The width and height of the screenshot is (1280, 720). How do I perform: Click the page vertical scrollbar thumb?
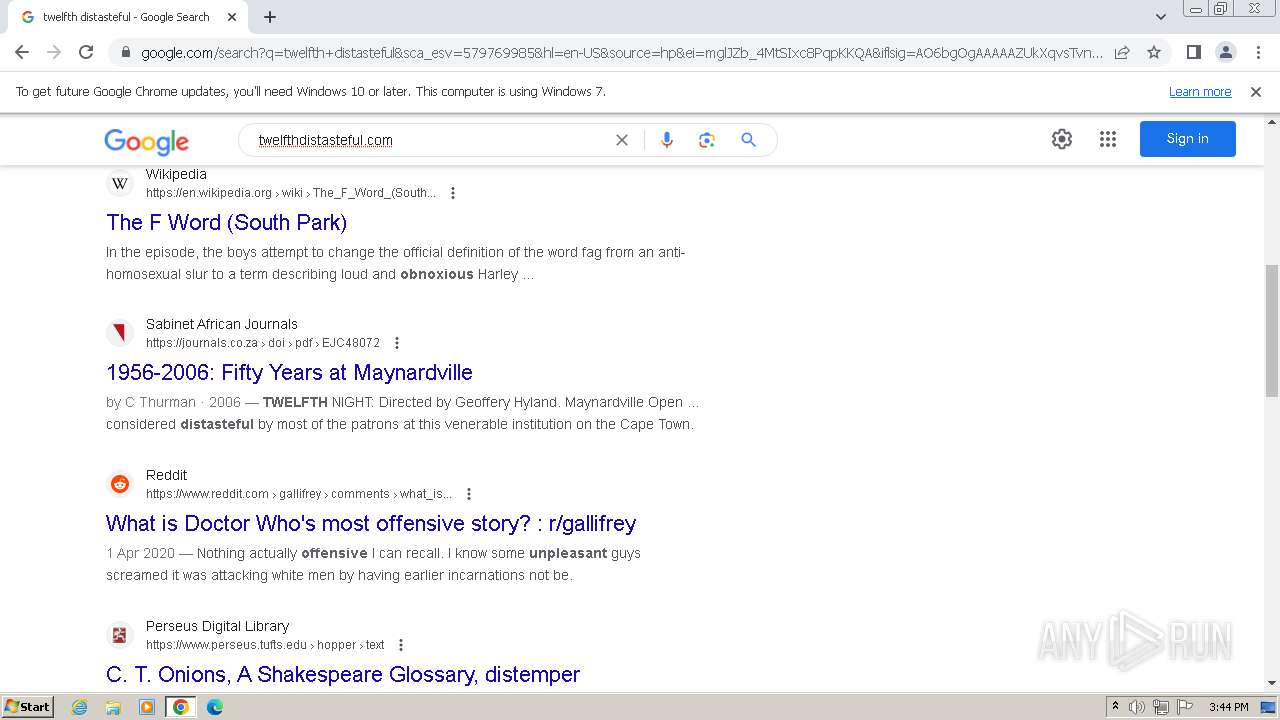(x=1271, y=330)
